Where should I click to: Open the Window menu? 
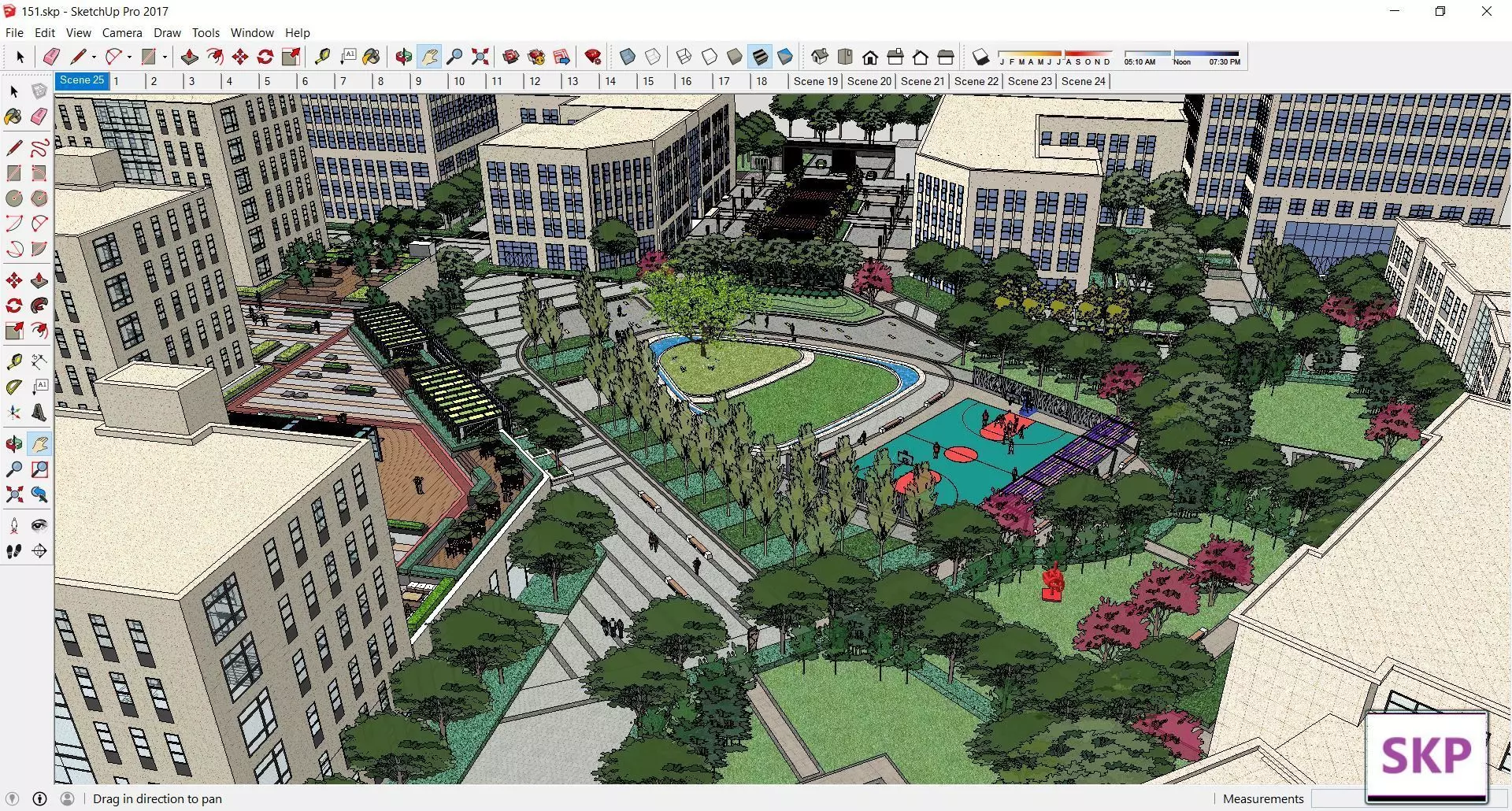tap(252, 33)
